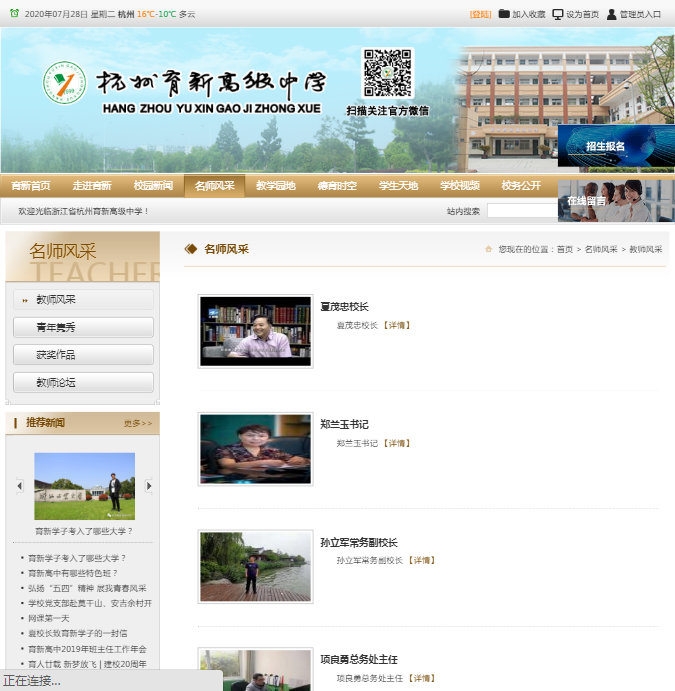This screenshot has width=675, height=691.
Task: Open the 教学园地 navigation item
Action: point(276,186)
